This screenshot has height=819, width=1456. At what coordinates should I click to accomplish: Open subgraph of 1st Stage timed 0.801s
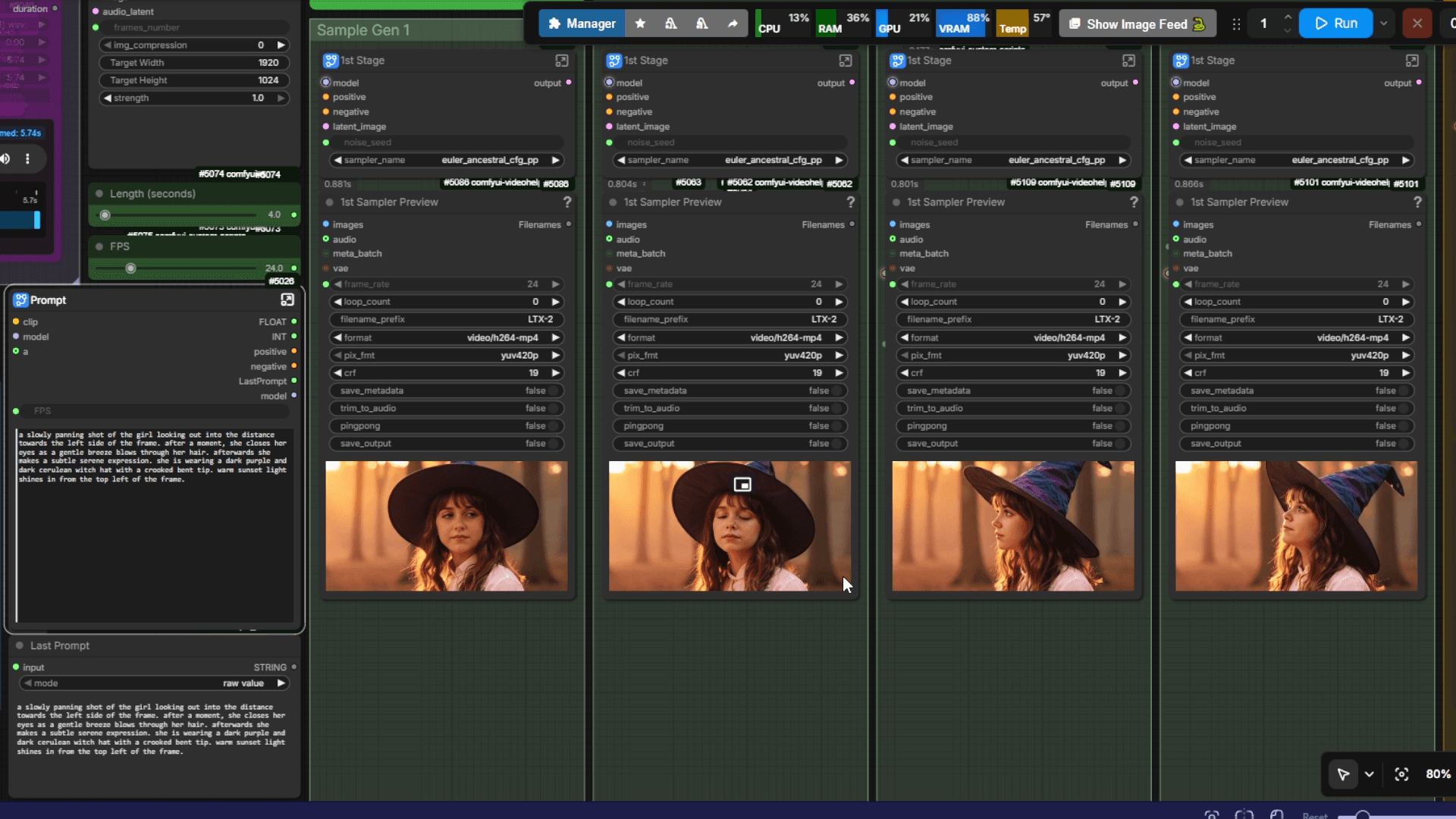pyautogui.click(x=1128, y=61)
